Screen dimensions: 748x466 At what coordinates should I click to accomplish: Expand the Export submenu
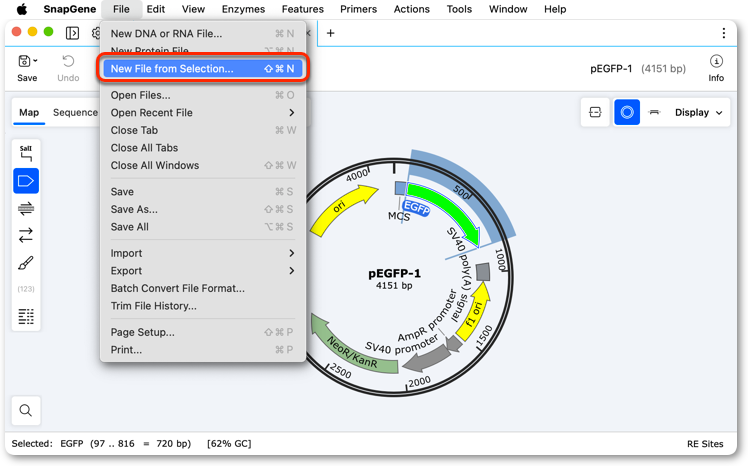pyautogui.click(x=203, y=271)
